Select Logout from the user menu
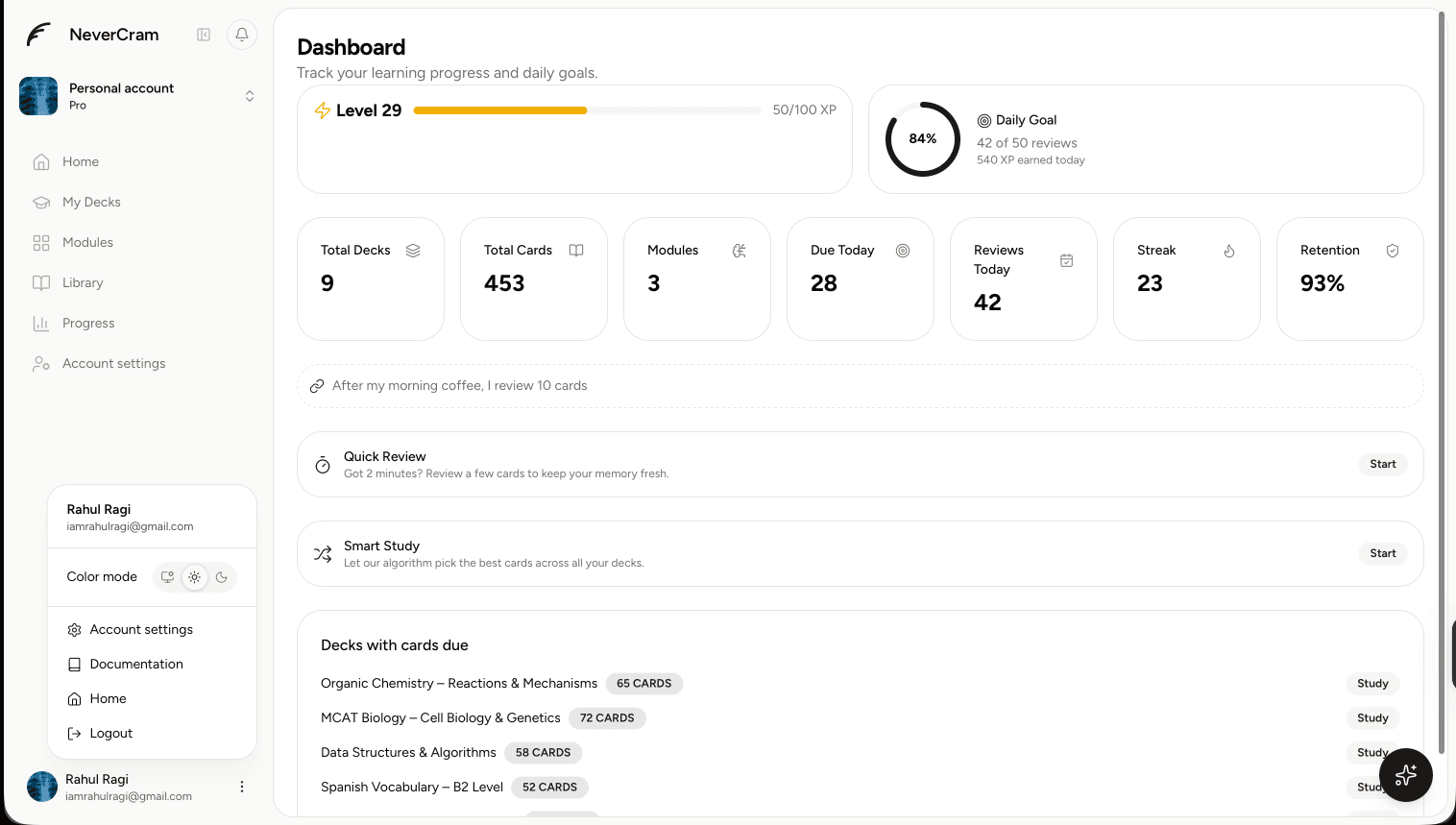 coord(110,733)
